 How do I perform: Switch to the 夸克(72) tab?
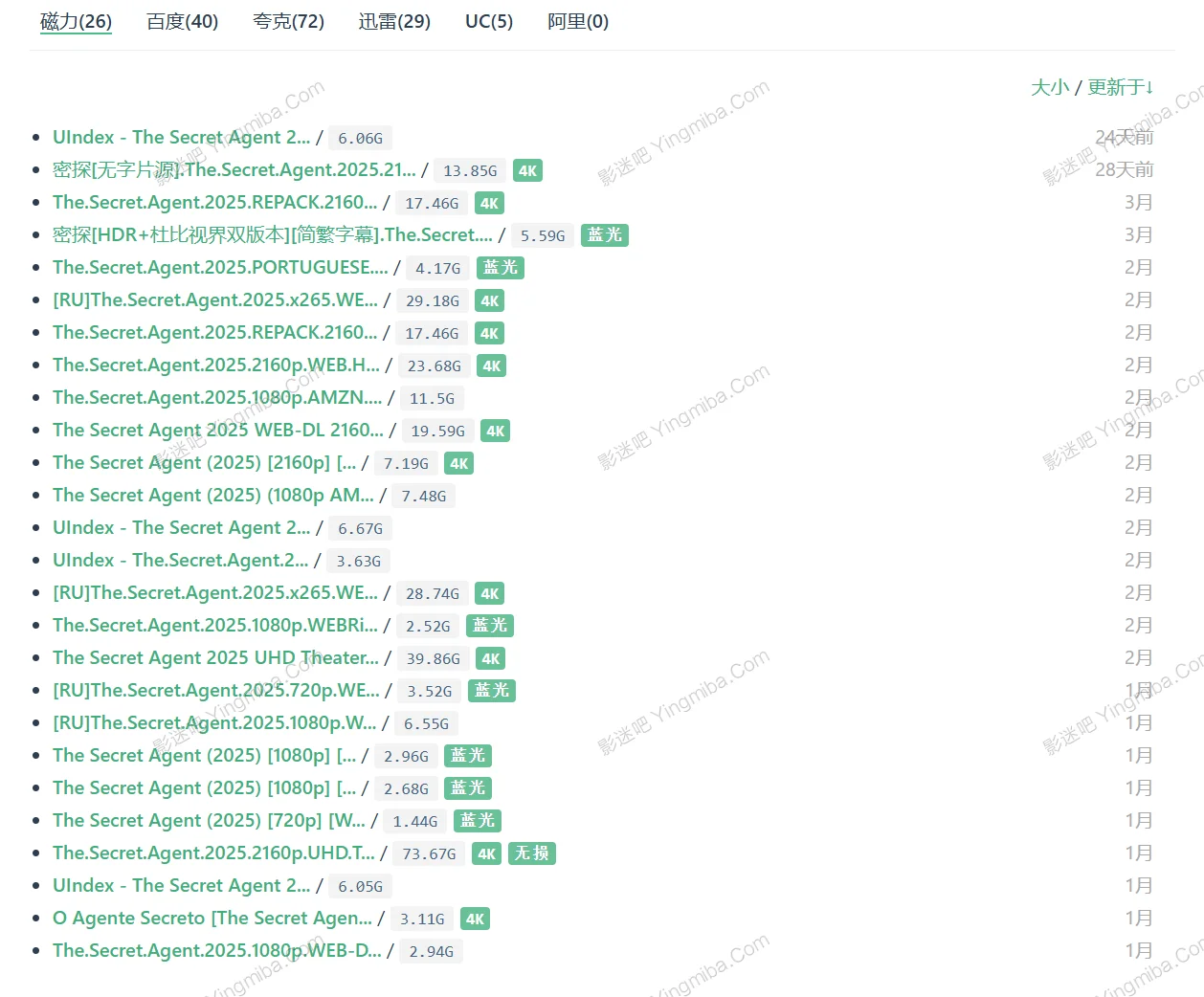[288, 21]
